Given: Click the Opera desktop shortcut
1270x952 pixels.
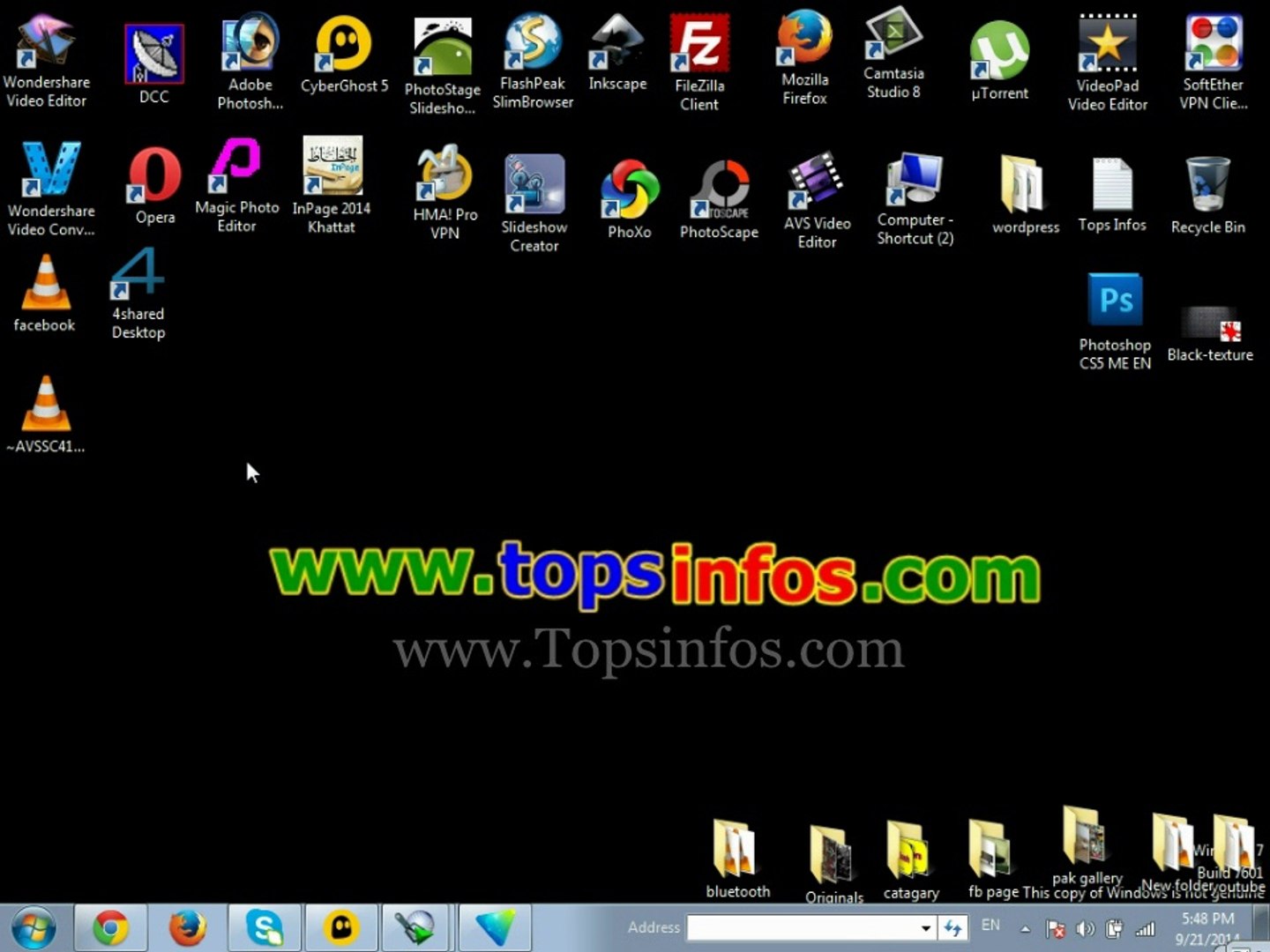Looking at the screenshot, I should click(155, 185).
